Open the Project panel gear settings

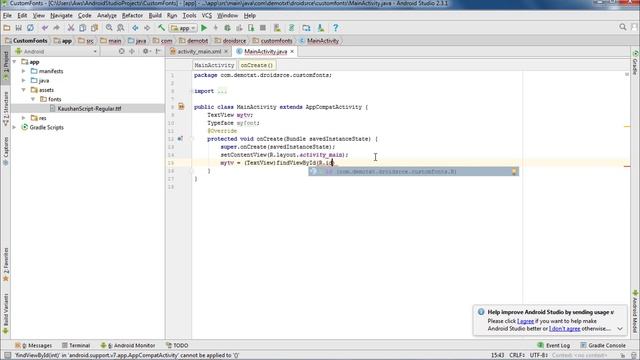[146, 51]
